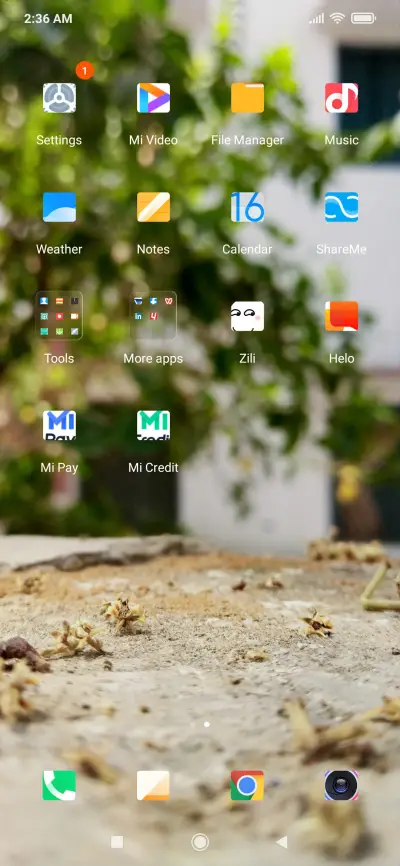Viewport: 400px width, 866px height.
Task: Expand the Tools folder
Action: click(59, 316)
